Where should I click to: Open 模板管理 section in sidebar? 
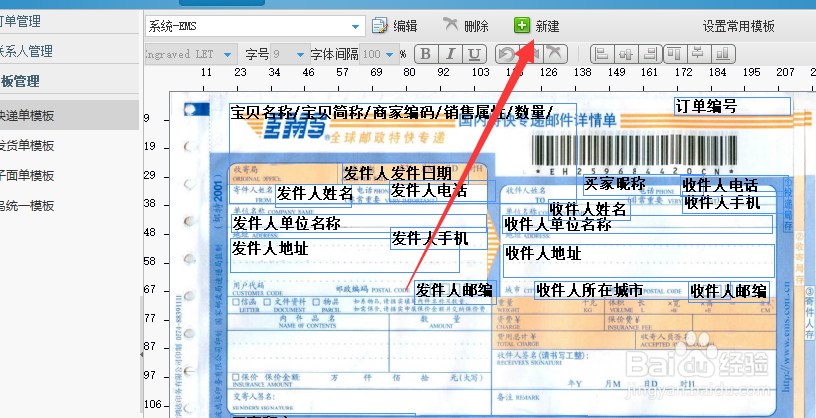click(20, 81)
